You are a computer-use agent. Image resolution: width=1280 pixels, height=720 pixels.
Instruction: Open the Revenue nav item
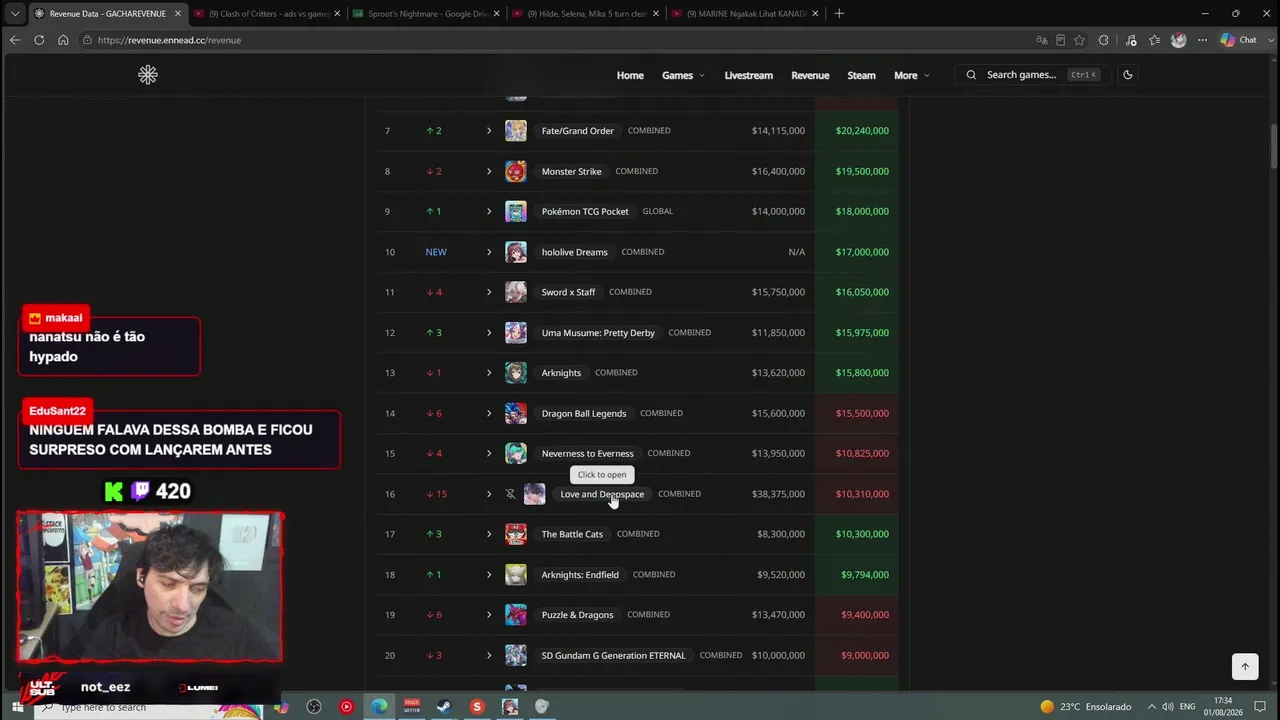(810, 75)
